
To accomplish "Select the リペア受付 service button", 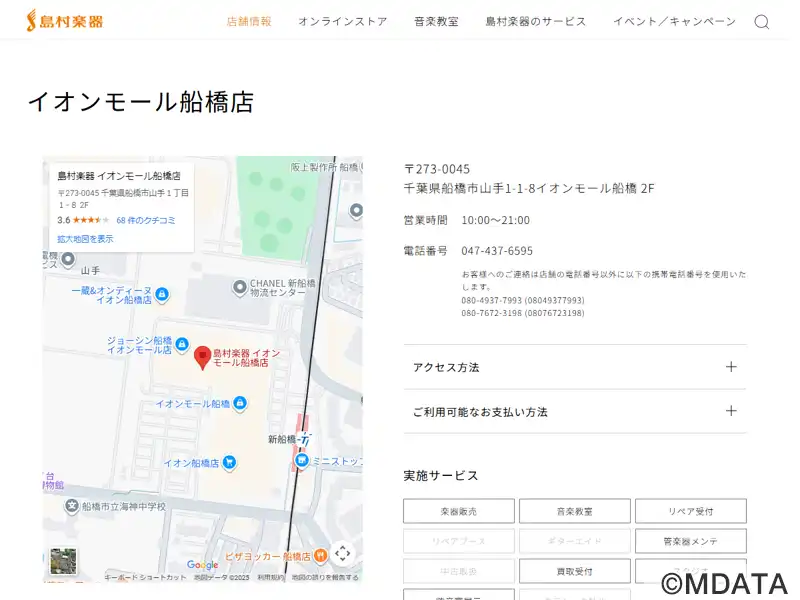I will (690, 511).
